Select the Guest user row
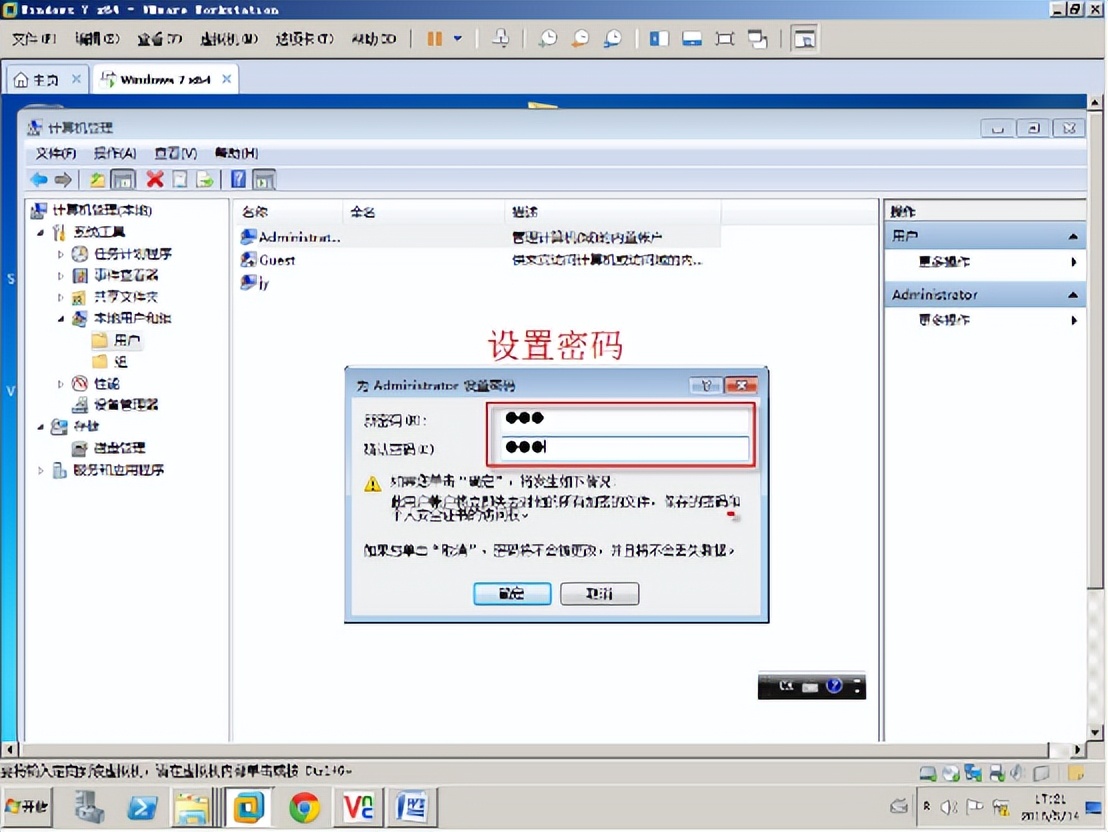This screenshot has height=832, width=1108. 479,260
